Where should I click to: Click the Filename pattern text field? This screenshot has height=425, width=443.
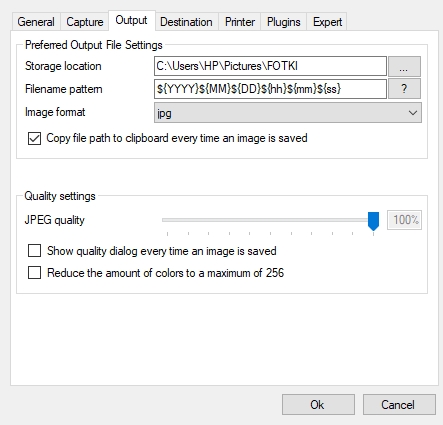[x=270, y=89]
